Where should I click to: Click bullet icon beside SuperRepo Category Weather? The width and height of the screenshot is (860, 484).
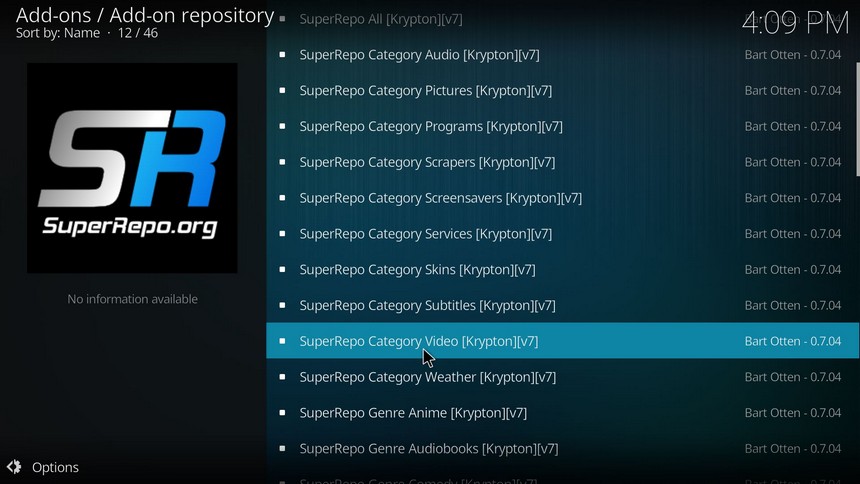(x=282, y=377)
